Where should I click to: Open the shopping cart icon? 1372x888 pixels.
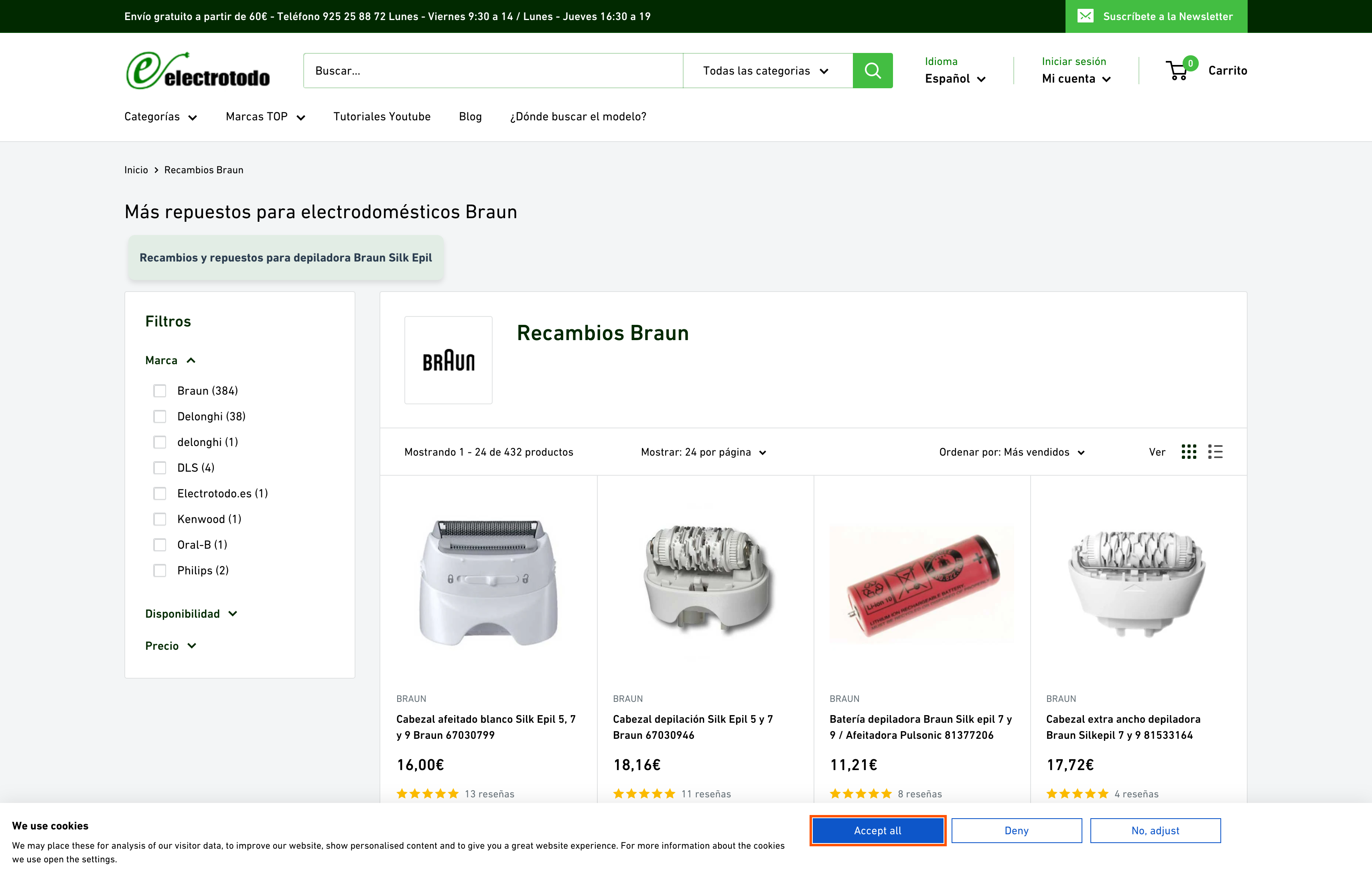click(1177, 70)
